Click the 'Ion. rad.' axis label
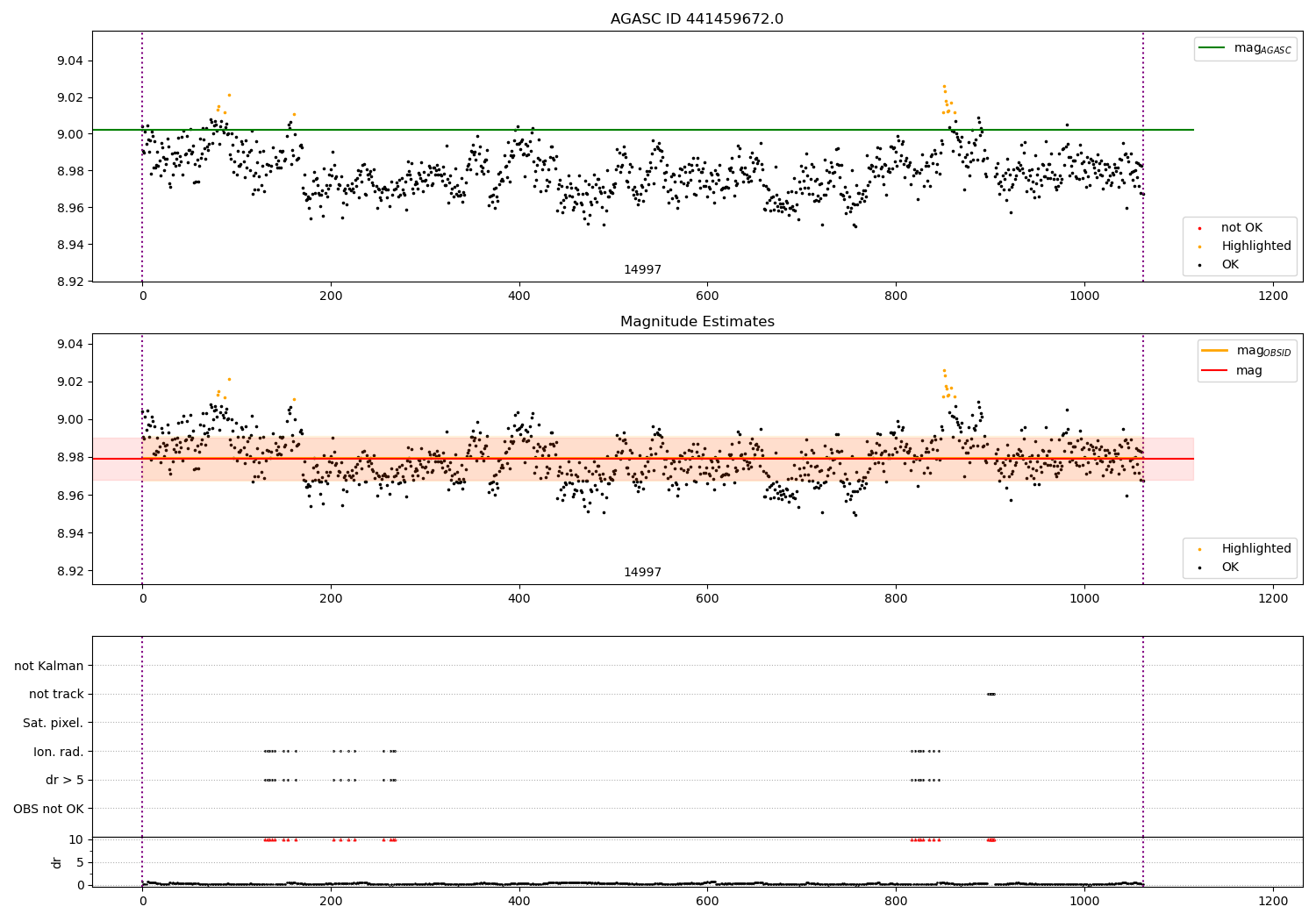1316x921 pixels. coord(59,752)
